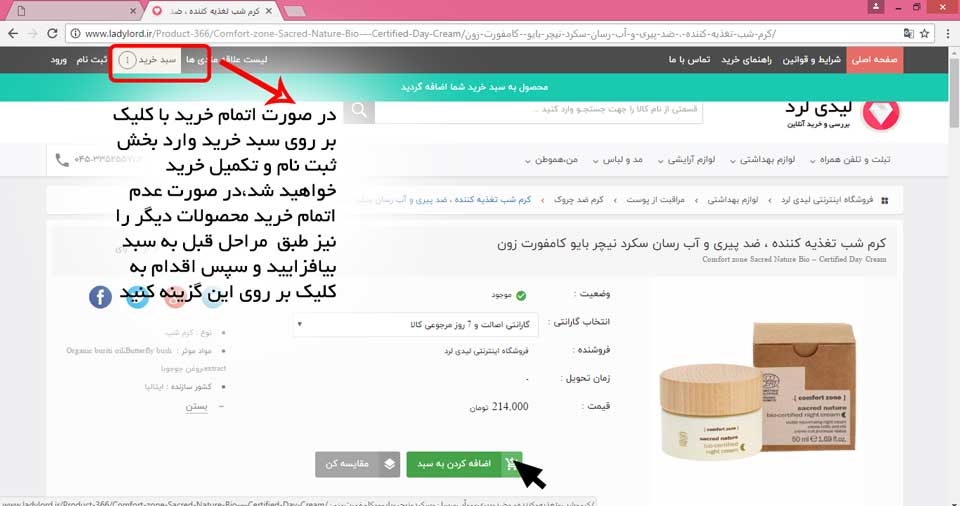
Task: Close the active browser tab
Action: point(269,11)
